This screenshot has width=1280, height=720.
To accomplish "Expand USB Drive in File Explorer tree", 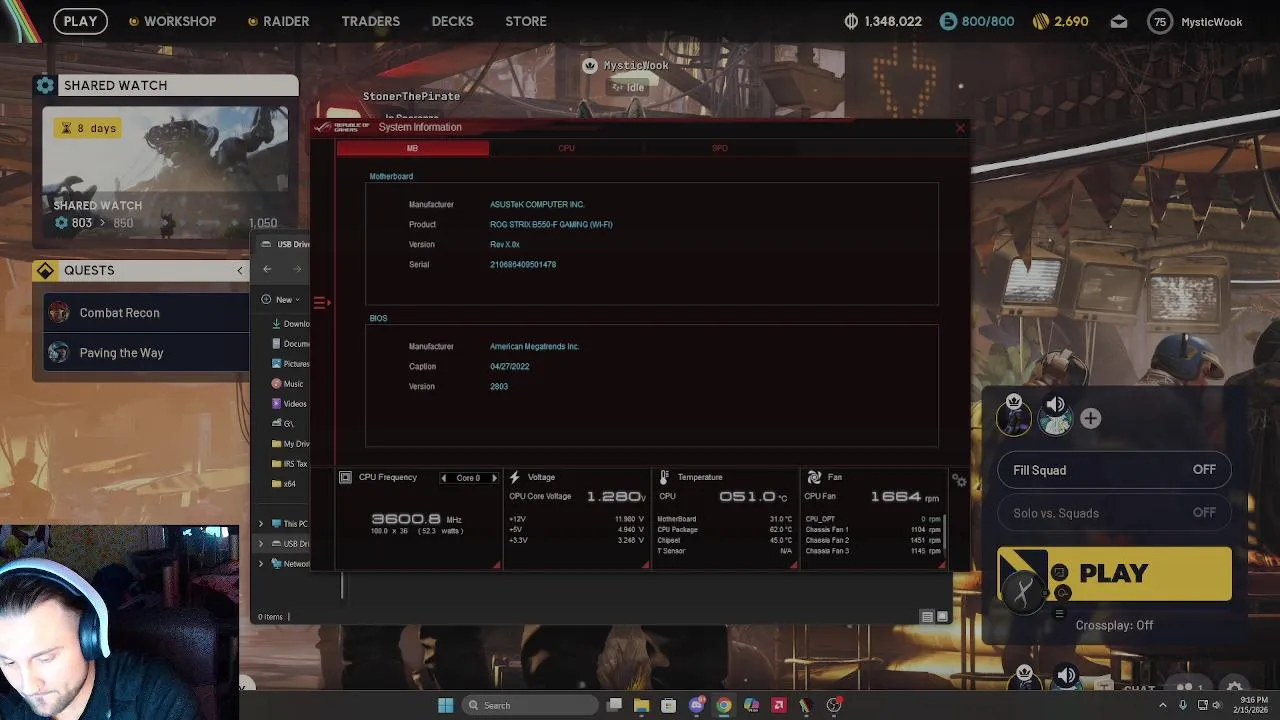I will pos(261,544).
